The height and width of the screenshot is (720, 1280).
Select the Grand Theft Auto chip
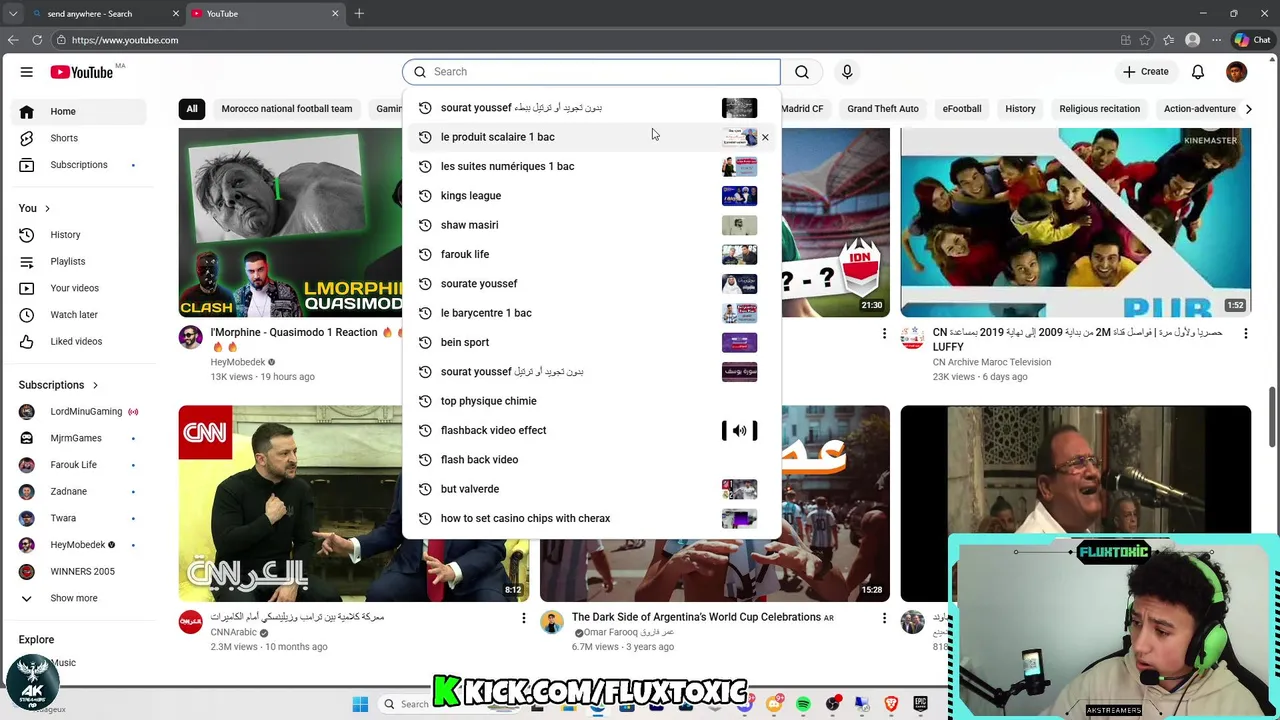click(883, 109)
